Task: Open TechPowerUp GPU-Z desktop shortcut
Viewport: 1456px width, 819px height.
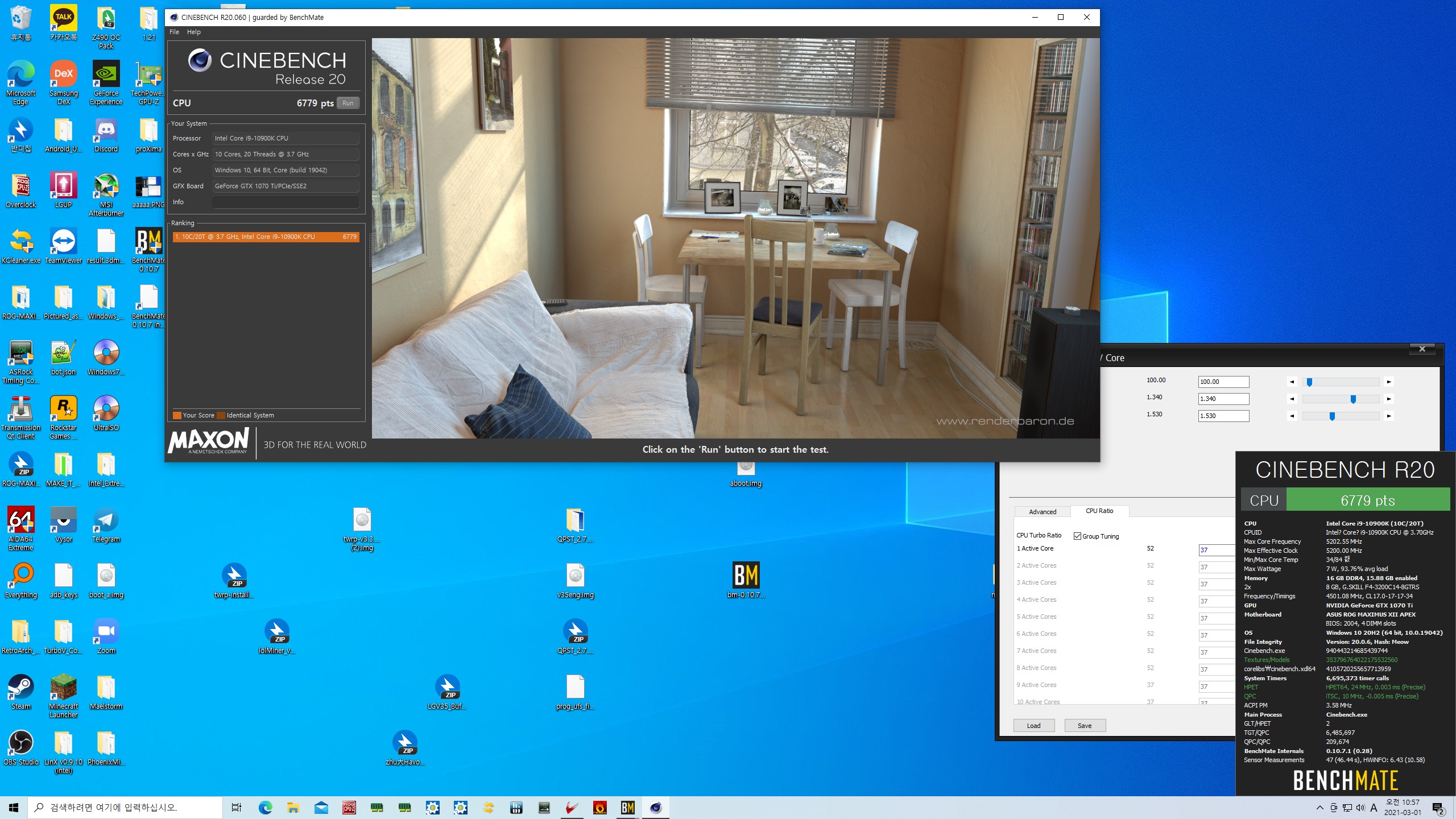Action: pos(148,83)
